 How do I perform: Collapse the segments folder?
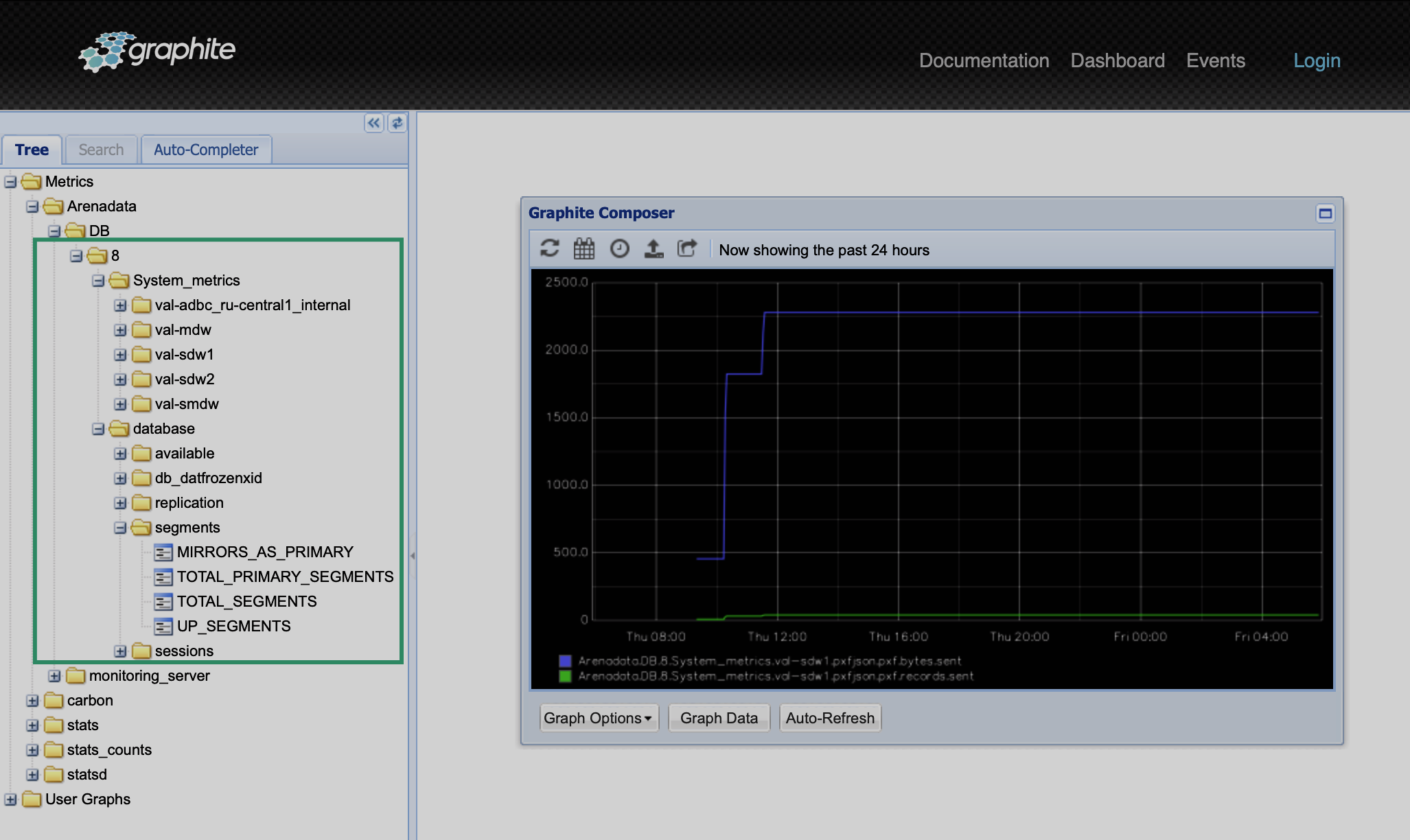click(x=120, y=528)
